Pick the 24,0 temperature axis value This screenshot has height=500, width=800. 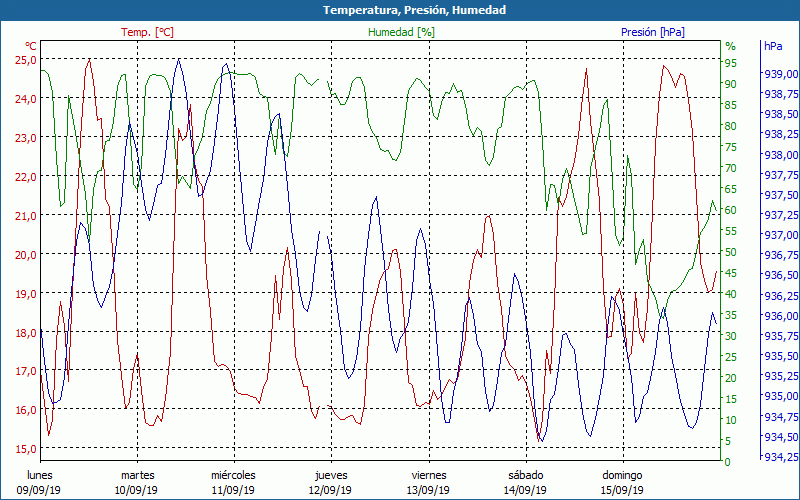(27, 98)
